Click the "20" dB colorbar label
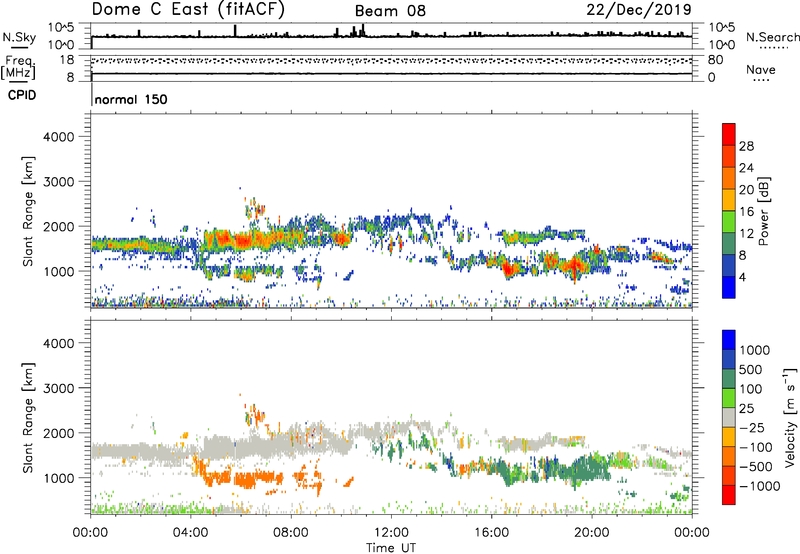Viewport: 800px width, 554px height. tap(746, 190)
